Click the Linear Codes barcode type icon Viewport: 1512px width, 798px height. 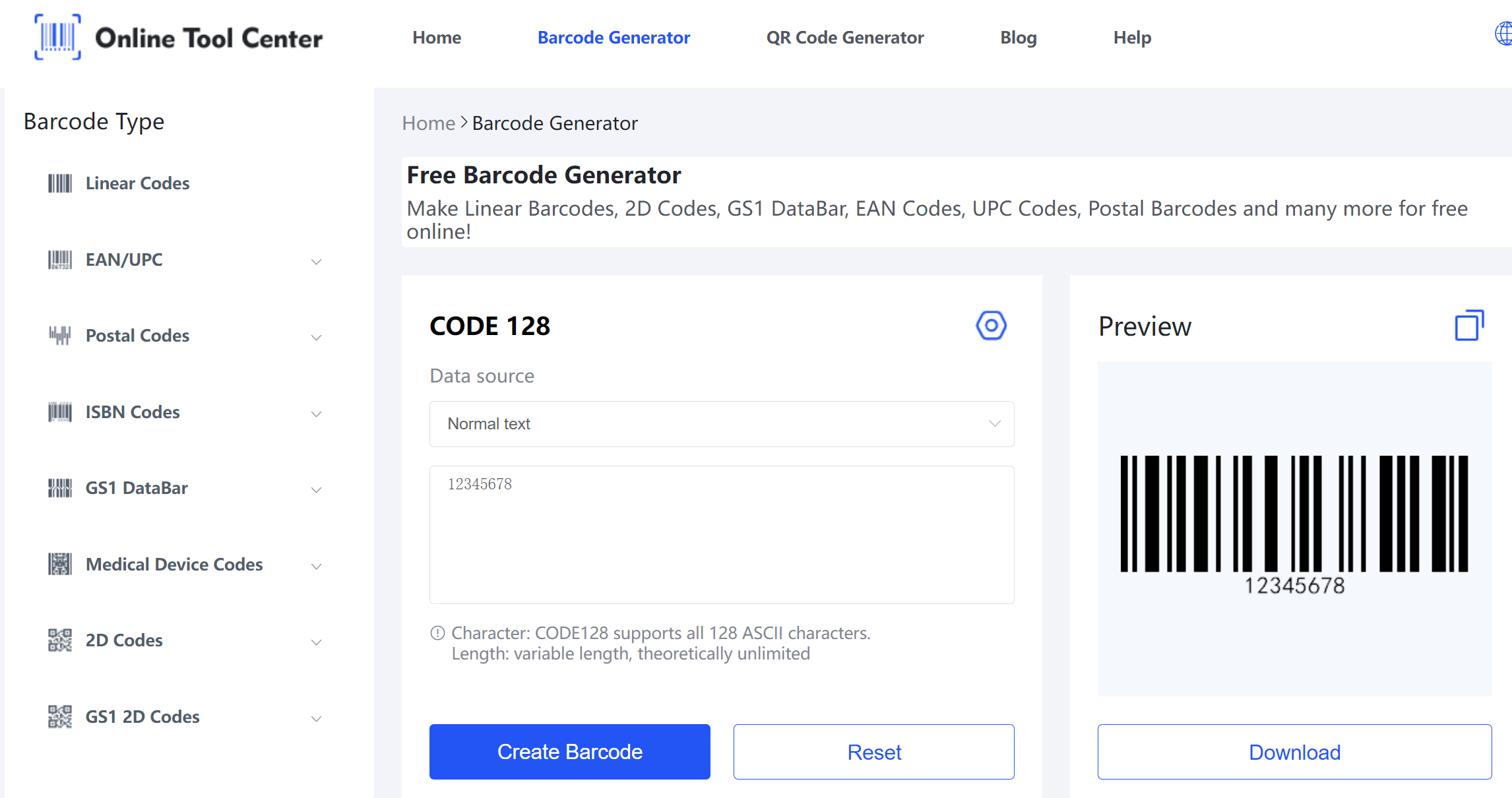(56, 182)
